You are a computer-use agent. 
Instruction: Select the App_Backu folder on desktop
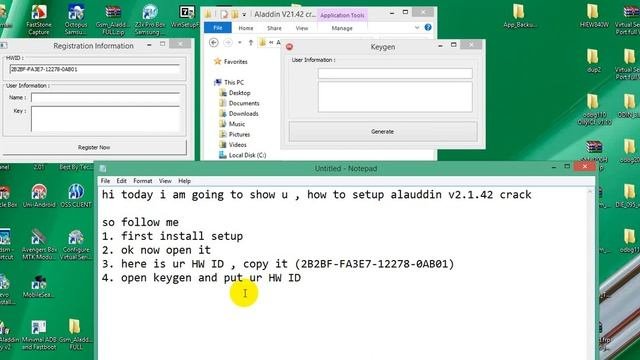(x=519, y=16)
